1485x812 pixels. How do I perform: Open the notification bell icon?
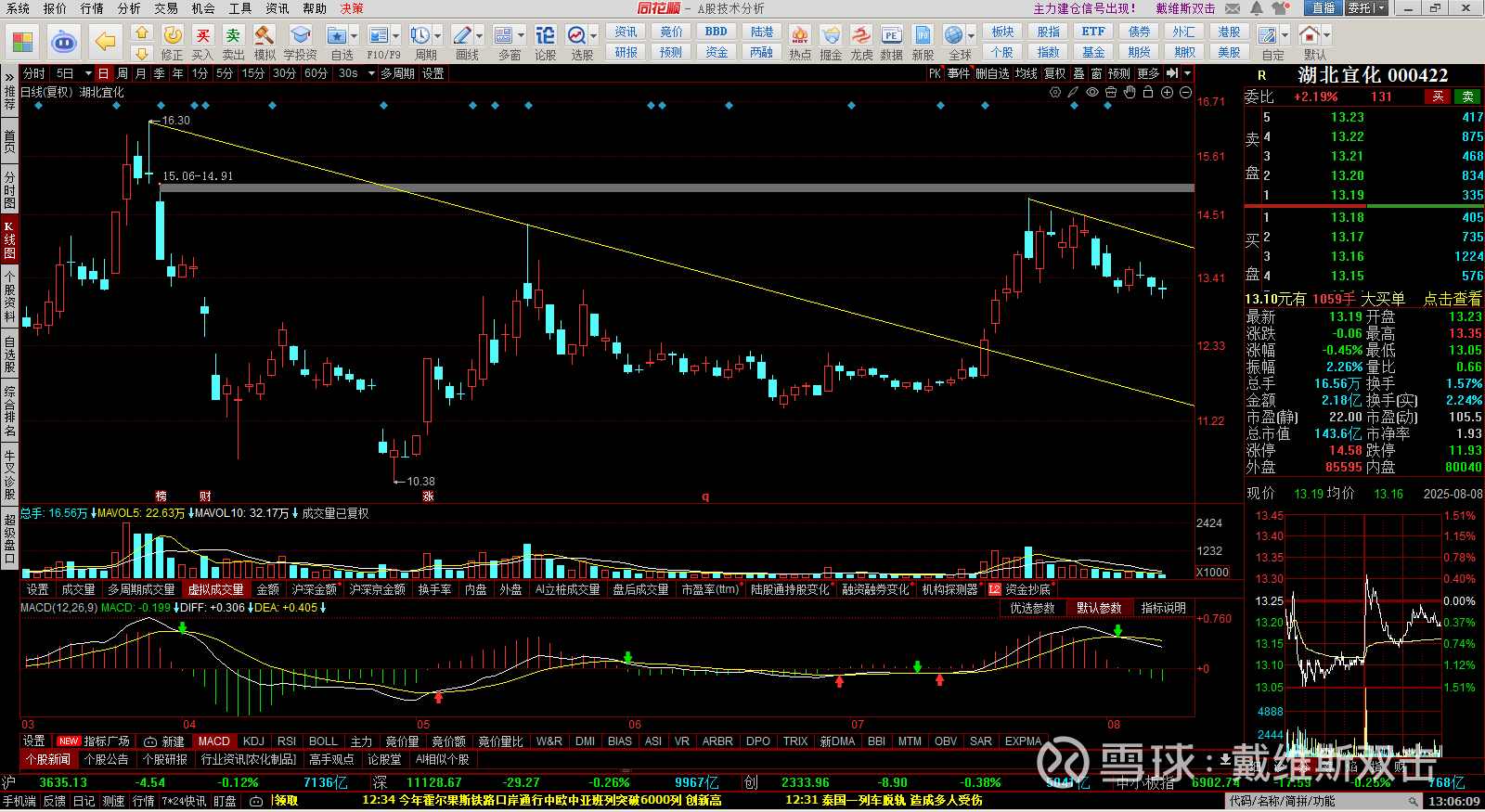click(1256, 8)
